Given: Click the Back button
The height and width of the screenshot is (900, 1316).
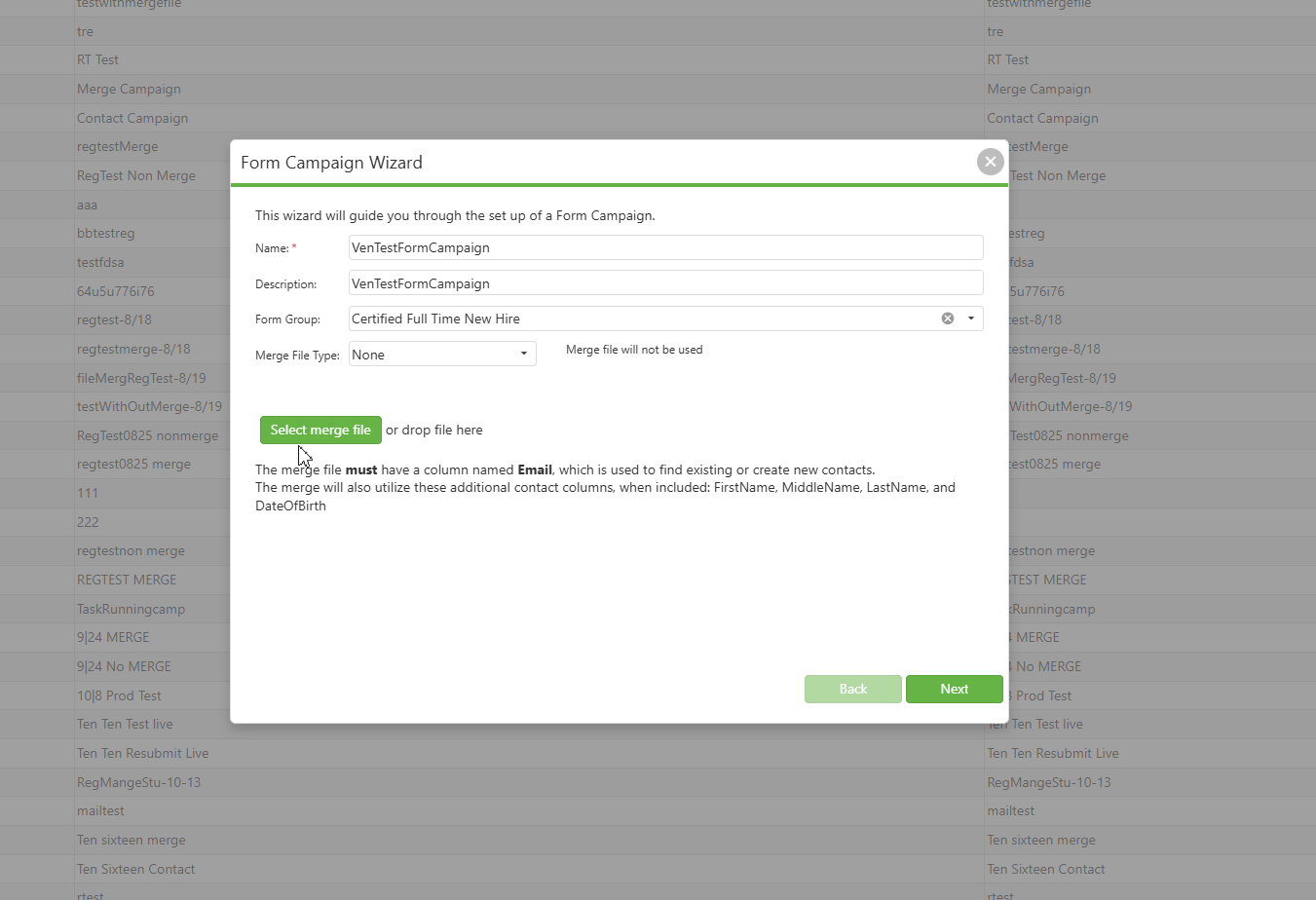Looking at the screenshot, I should point(852,689).
